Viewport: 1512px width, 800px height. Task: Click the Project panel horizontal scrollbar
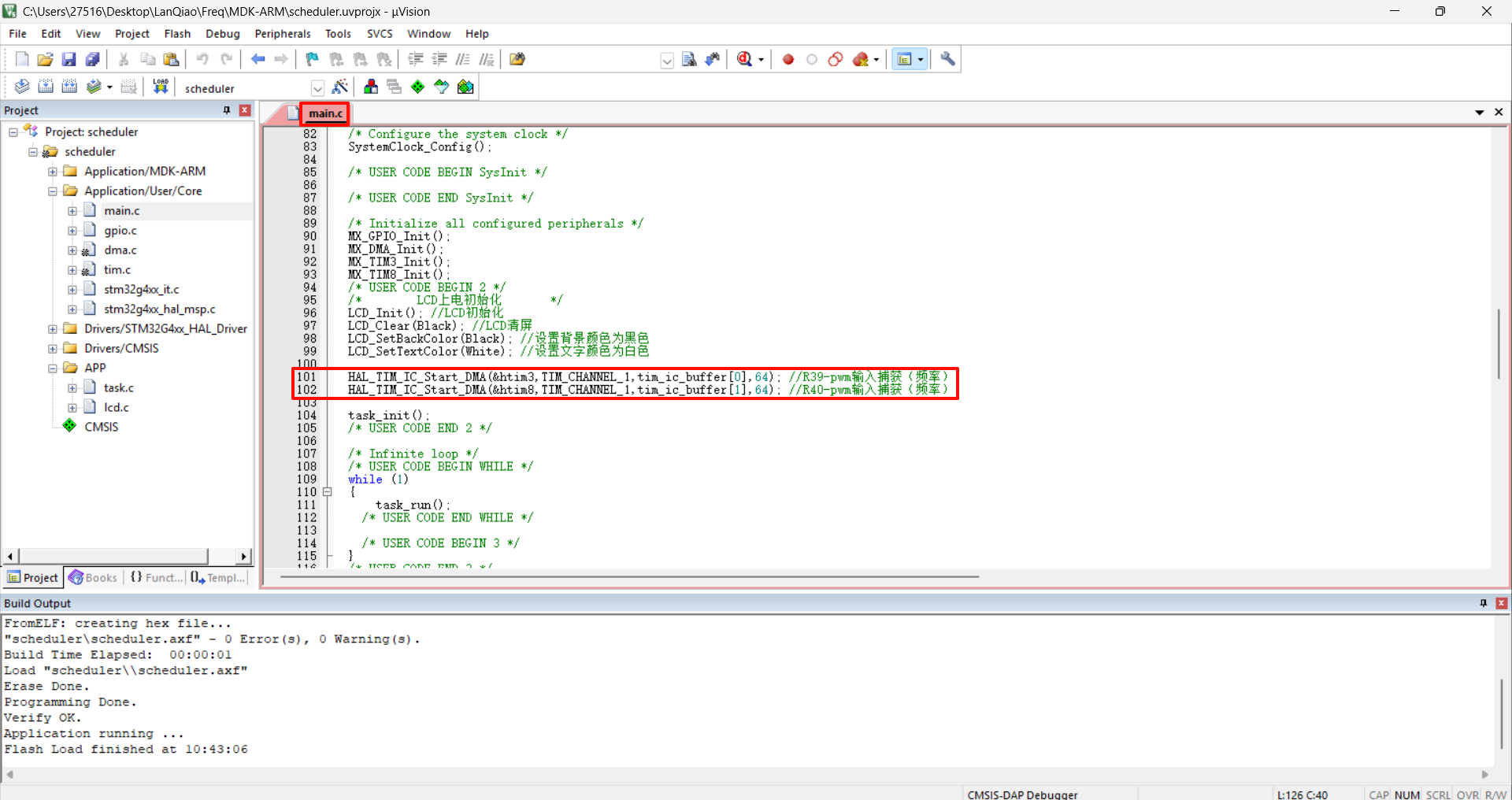coord(113,556)
